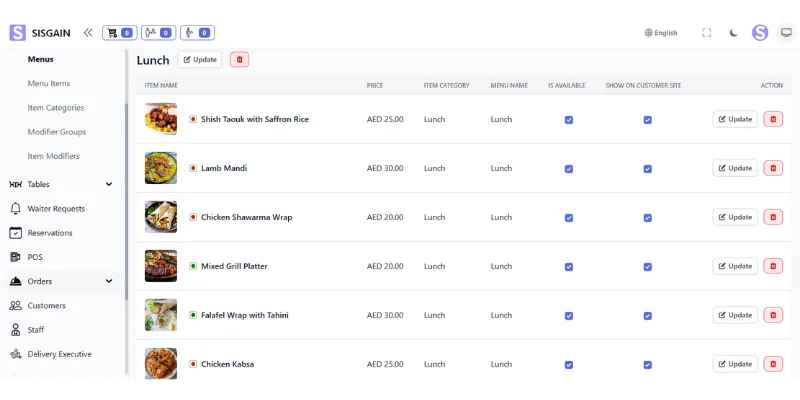Screen dimensions: 800x400
Task: Expand the Orders submenu chevron
Action: tap(109, 281)
